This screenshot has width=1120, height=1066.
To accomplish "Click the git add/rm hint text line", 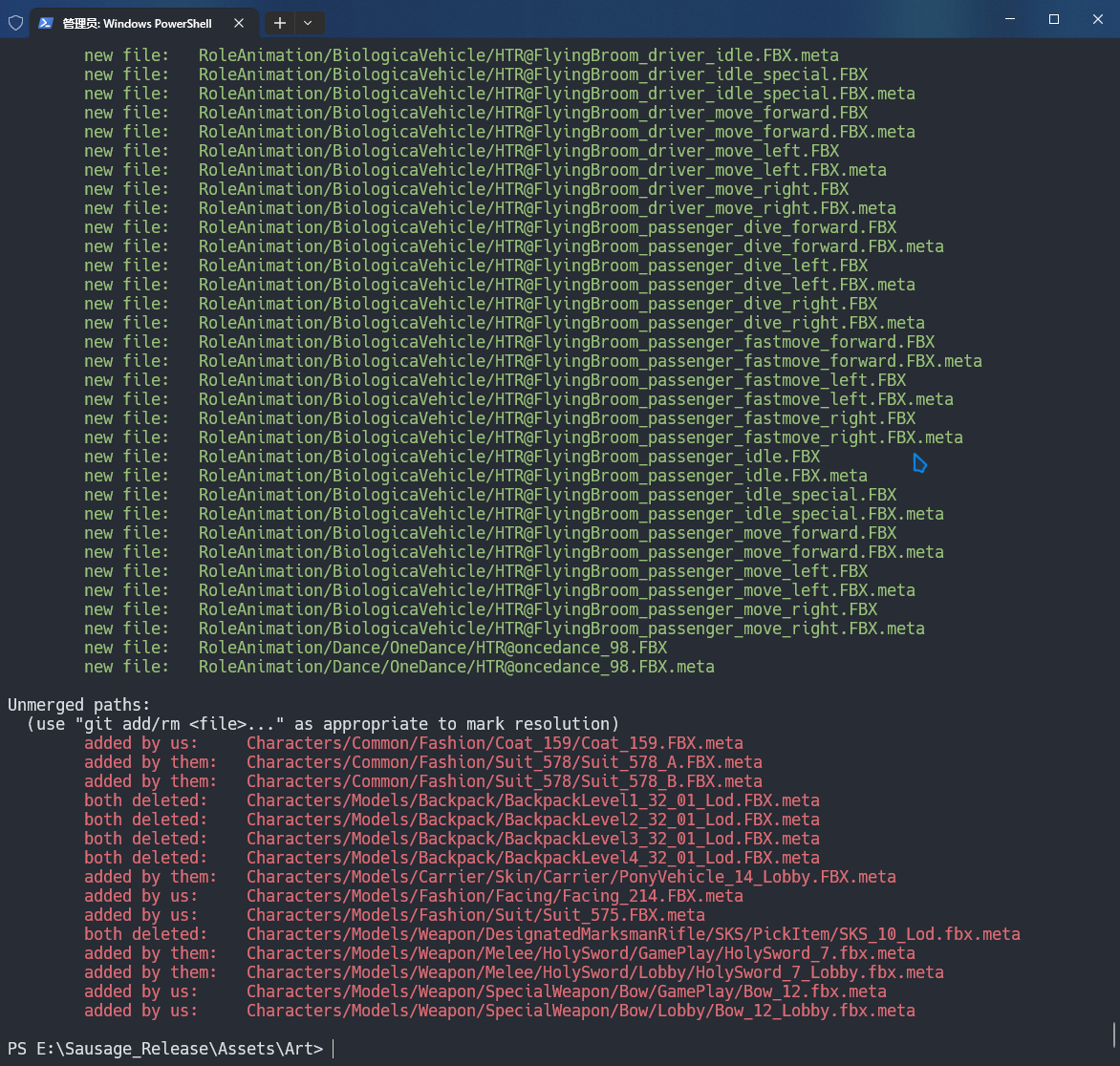I will (x=323, y=724).
